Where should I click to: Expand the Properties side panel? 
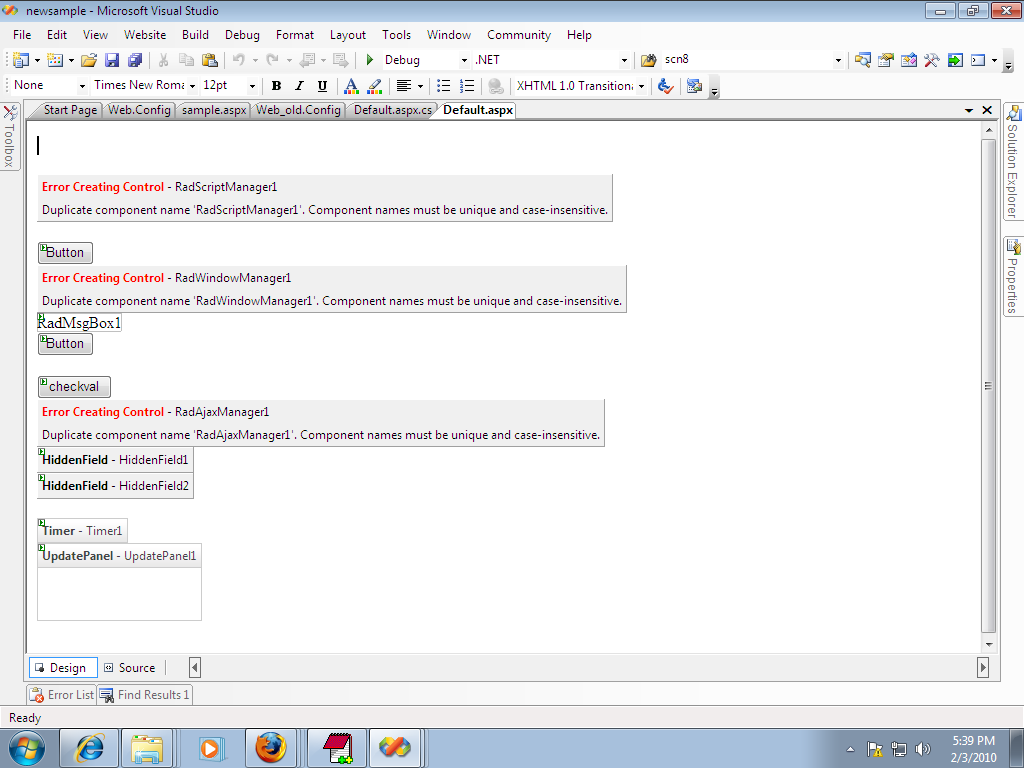1013,277
